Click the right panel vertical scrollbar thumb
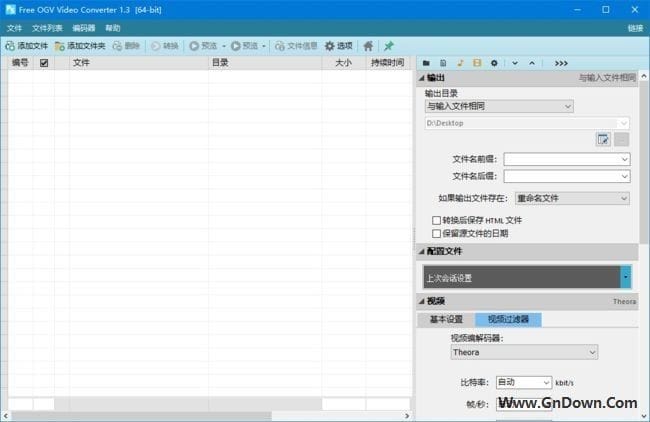 point(644,162)
